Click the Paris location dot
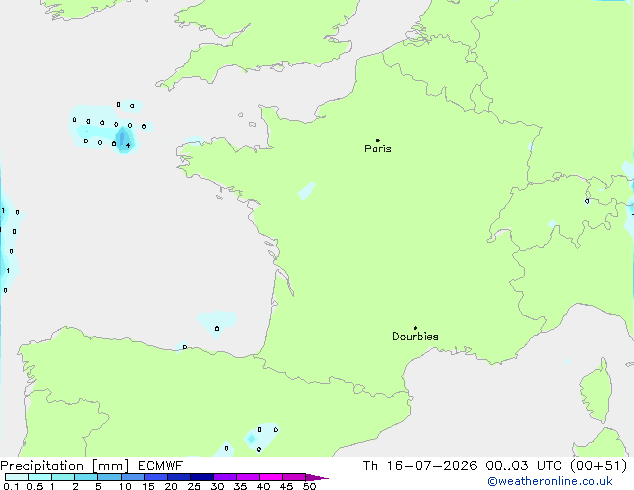Screen dimensions: 634x490 click(x=378, y=140)
